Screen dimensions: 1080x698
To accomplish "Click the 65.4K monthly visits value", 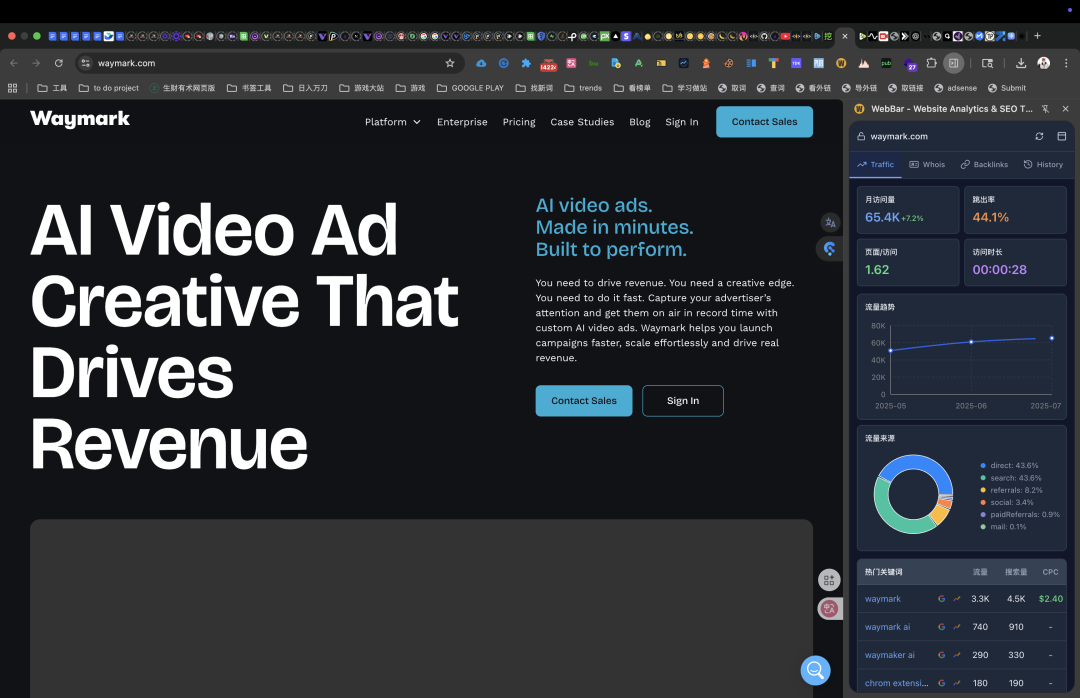I will click(882, 217).
